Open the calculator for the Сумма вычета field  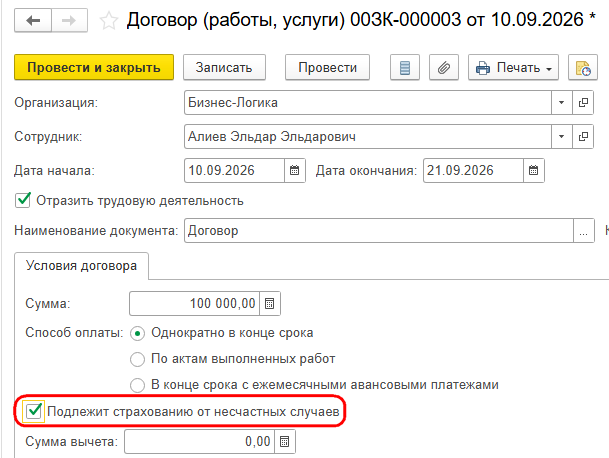tap(284, 441)
